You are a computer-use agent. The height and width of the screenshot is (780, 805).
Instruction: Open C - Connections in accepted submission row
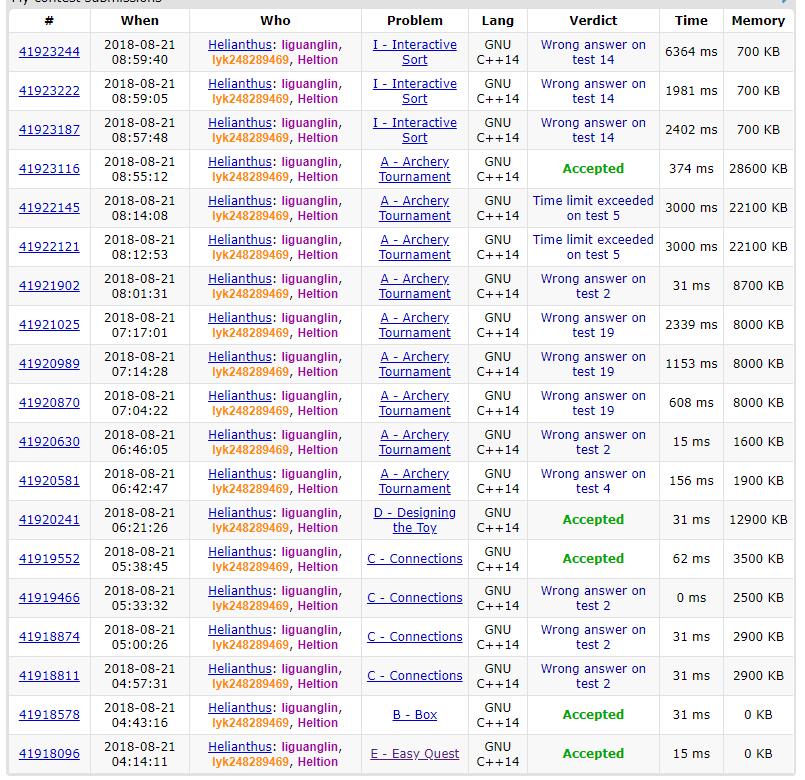[x=414, y=559]
